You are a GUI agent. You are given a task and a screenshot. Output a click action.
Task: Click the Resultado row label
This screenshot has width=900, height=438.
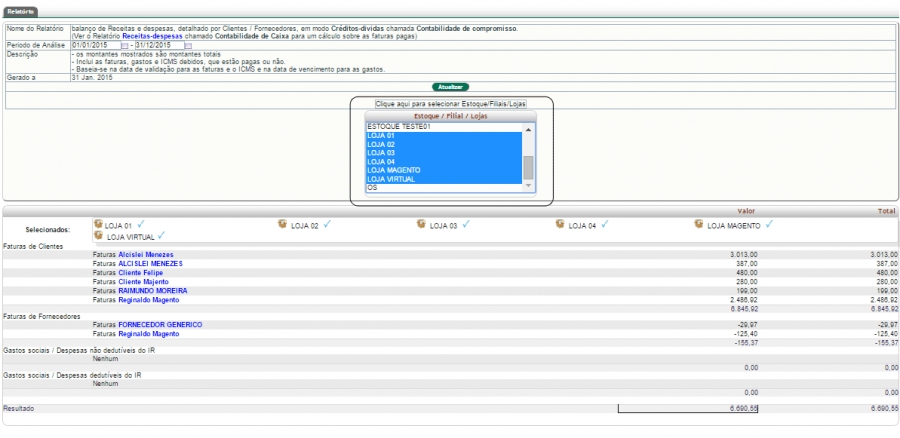coord(19,408)
